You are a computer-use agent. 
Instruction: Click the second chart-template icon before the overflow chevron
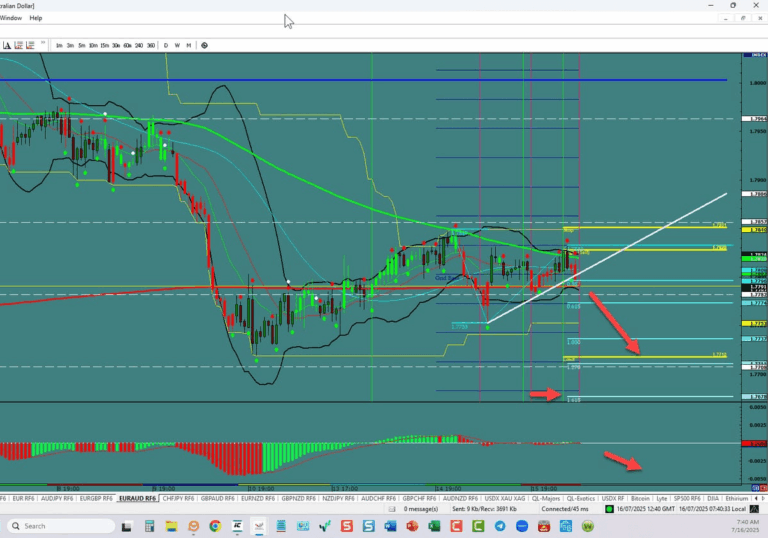pyautogui.click(x=30, y=45)
